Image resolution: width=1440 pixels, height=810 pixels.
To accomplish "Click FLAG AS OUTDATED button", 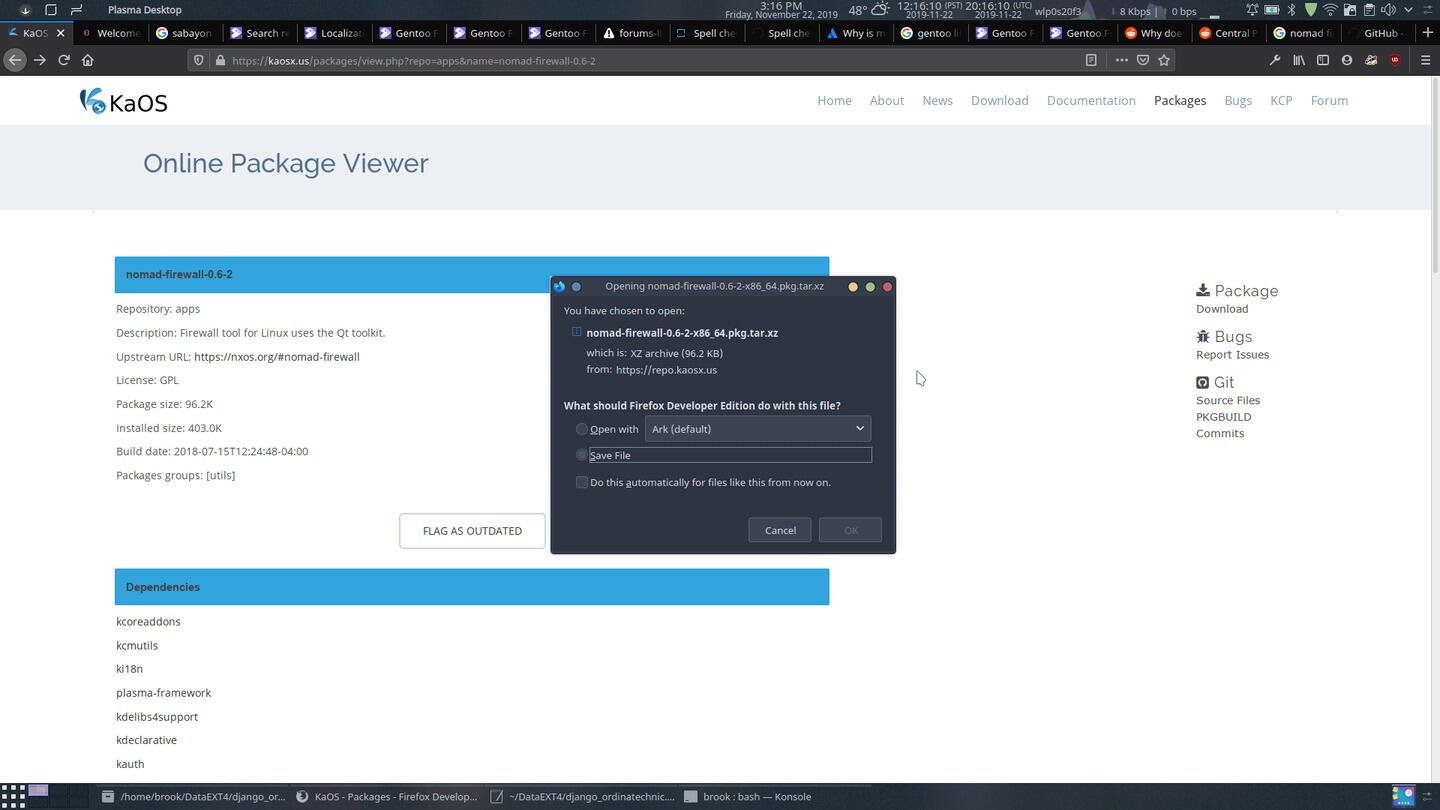I will pyautogui.click(x=472, y=531).
